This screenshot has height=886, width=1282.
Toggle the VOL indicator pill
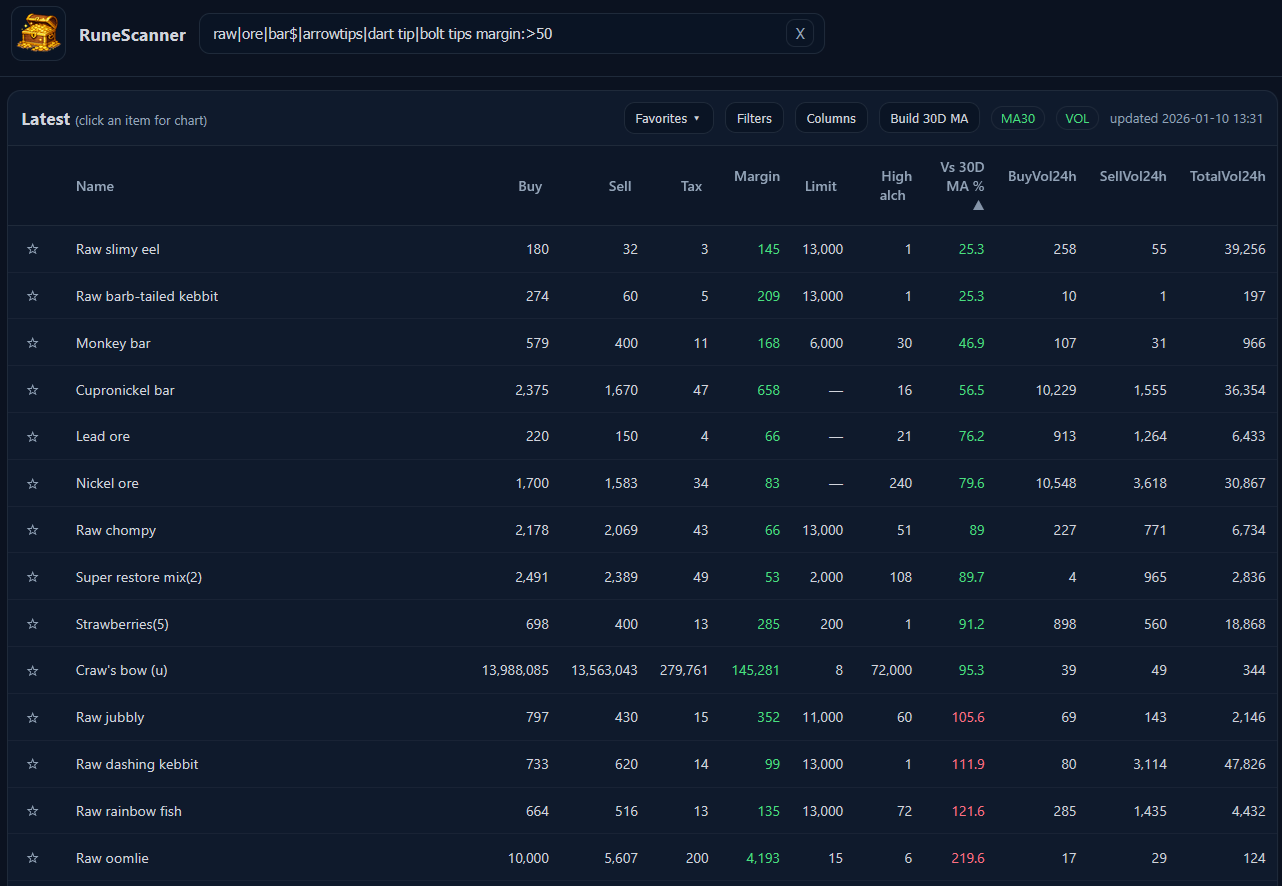[x=1076, y=118]
